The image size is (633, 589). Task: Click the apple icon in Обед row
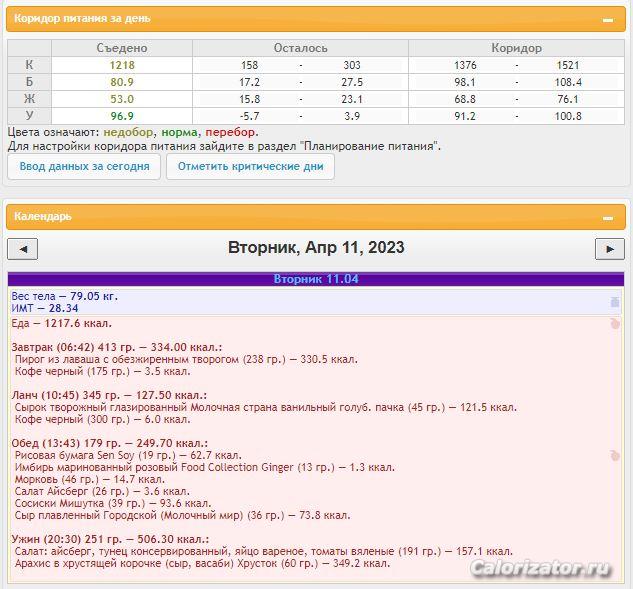615,456
